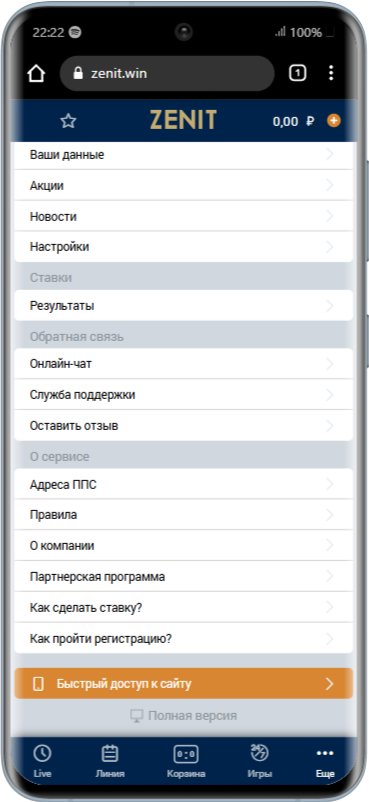Tap the Live clock icon
This screenshot has width=369, height=802.
pos(42,753)
